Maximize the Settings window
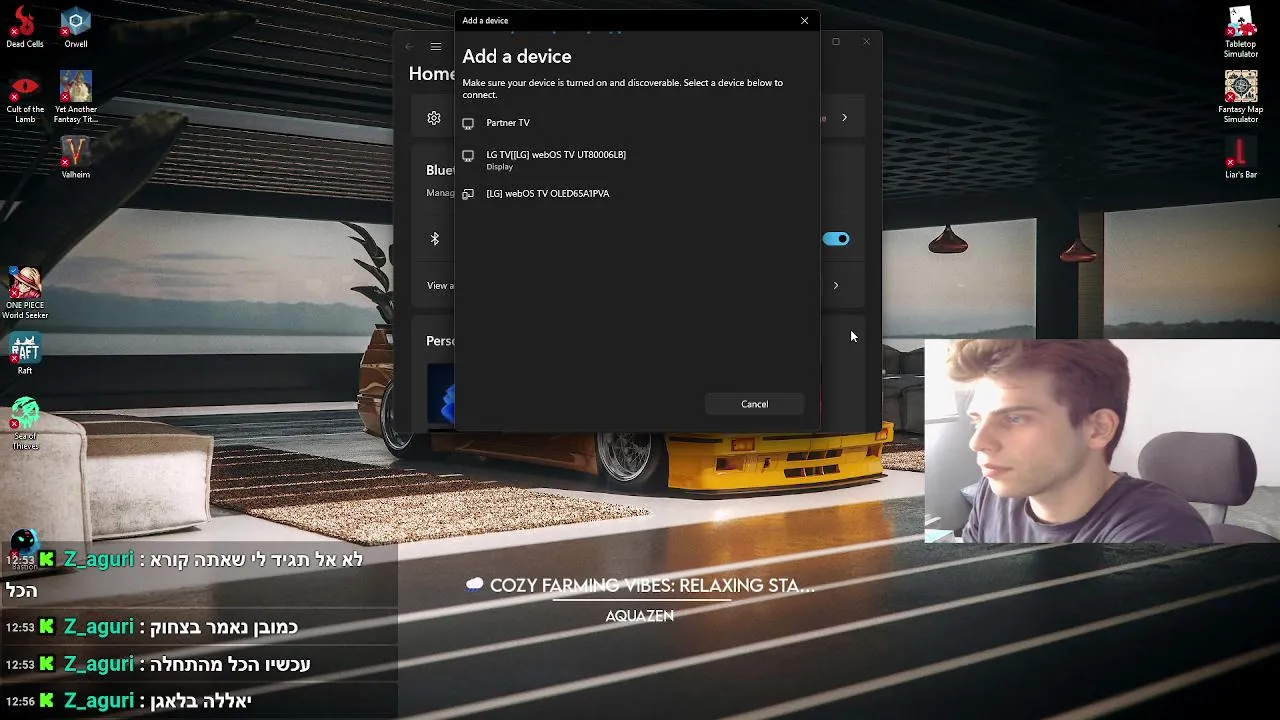 pos(836,42)
